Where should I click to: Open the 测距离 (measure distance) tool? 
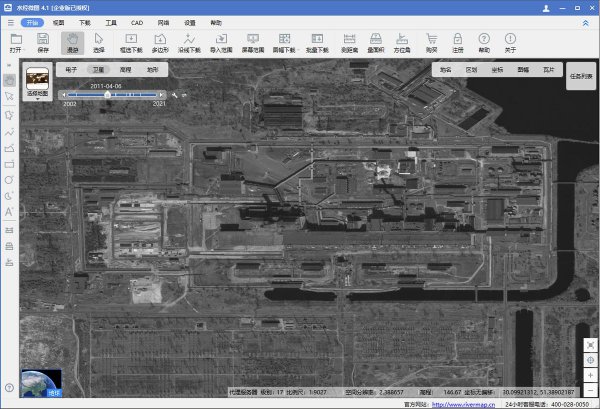tap(349, 41)
